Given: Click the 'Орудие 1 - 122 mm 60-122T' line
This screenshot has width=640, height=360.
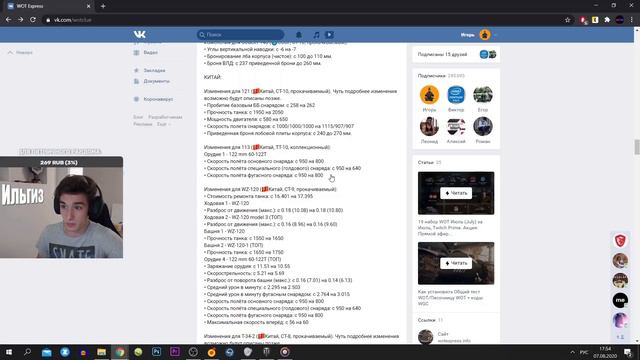Looking at the screenshot, I should [235, 154].
